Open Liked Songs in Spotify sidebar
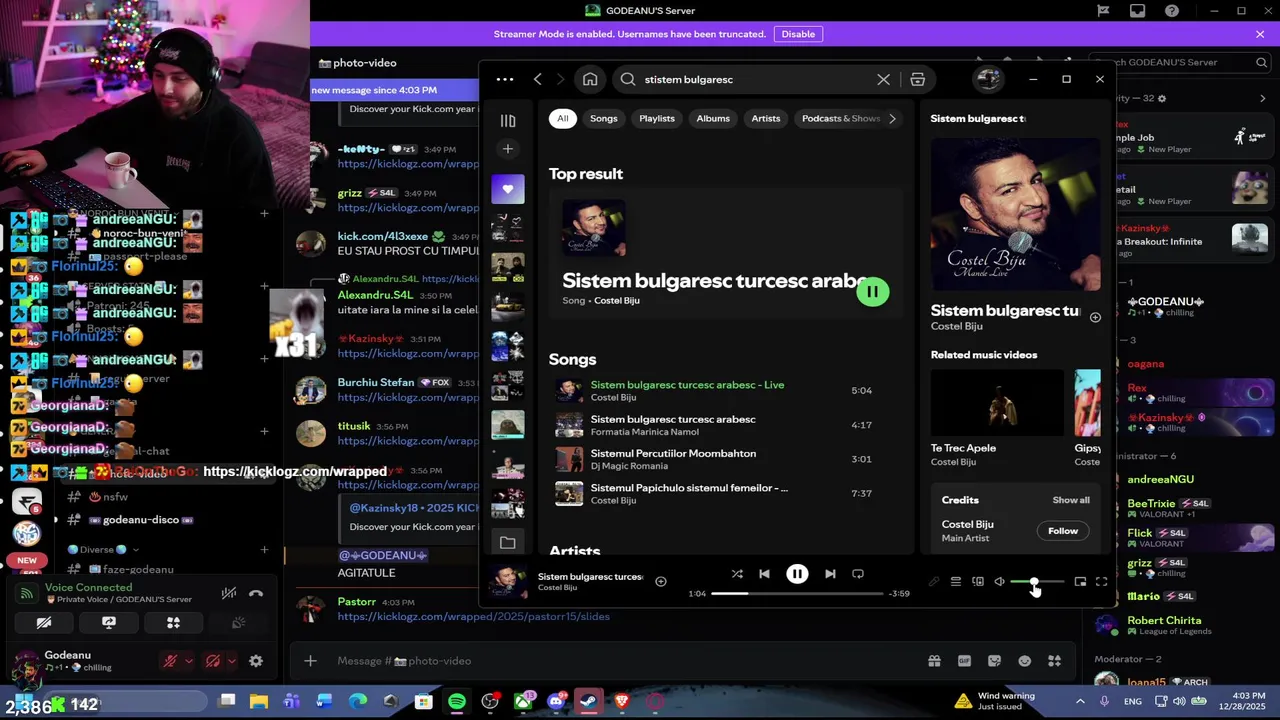 508,189
